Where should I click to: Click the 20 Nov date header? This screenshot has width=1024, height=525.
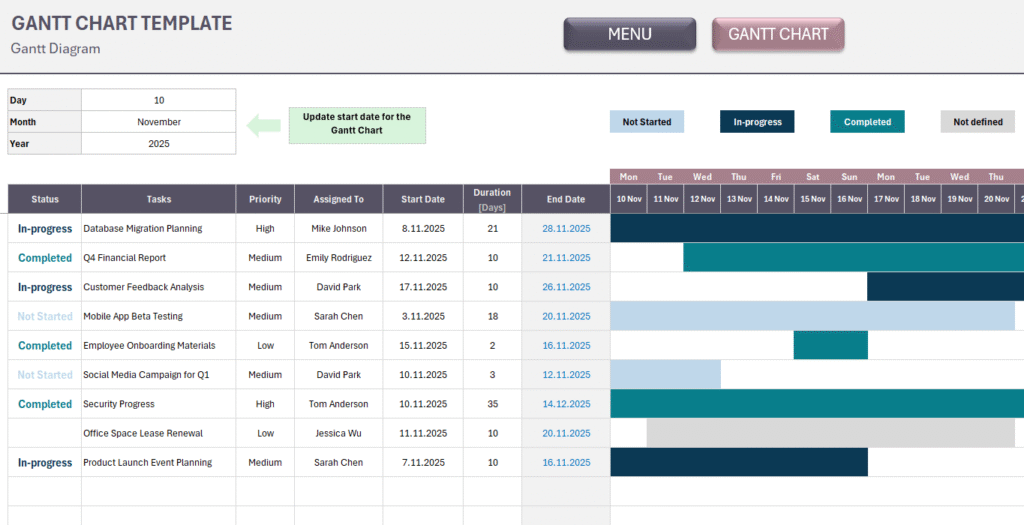click(997, 199)
